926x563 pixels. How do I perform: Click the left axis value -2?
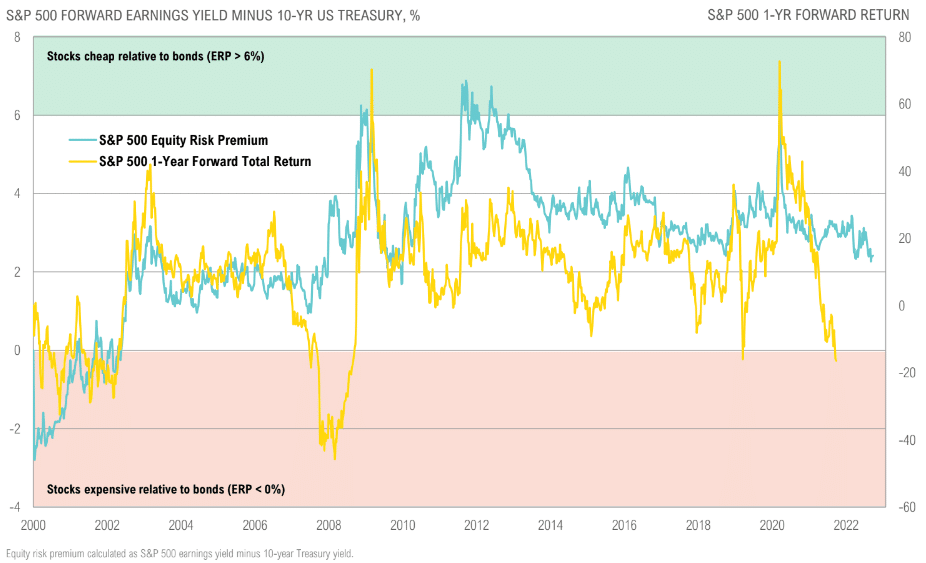(x=15, y=429)
